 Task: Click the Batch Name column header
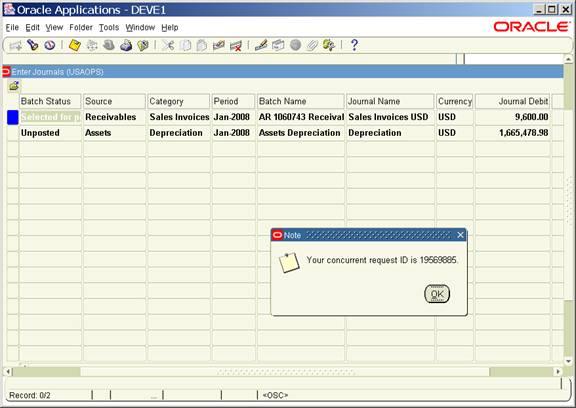pyautogui.click(x=301, y=101)
